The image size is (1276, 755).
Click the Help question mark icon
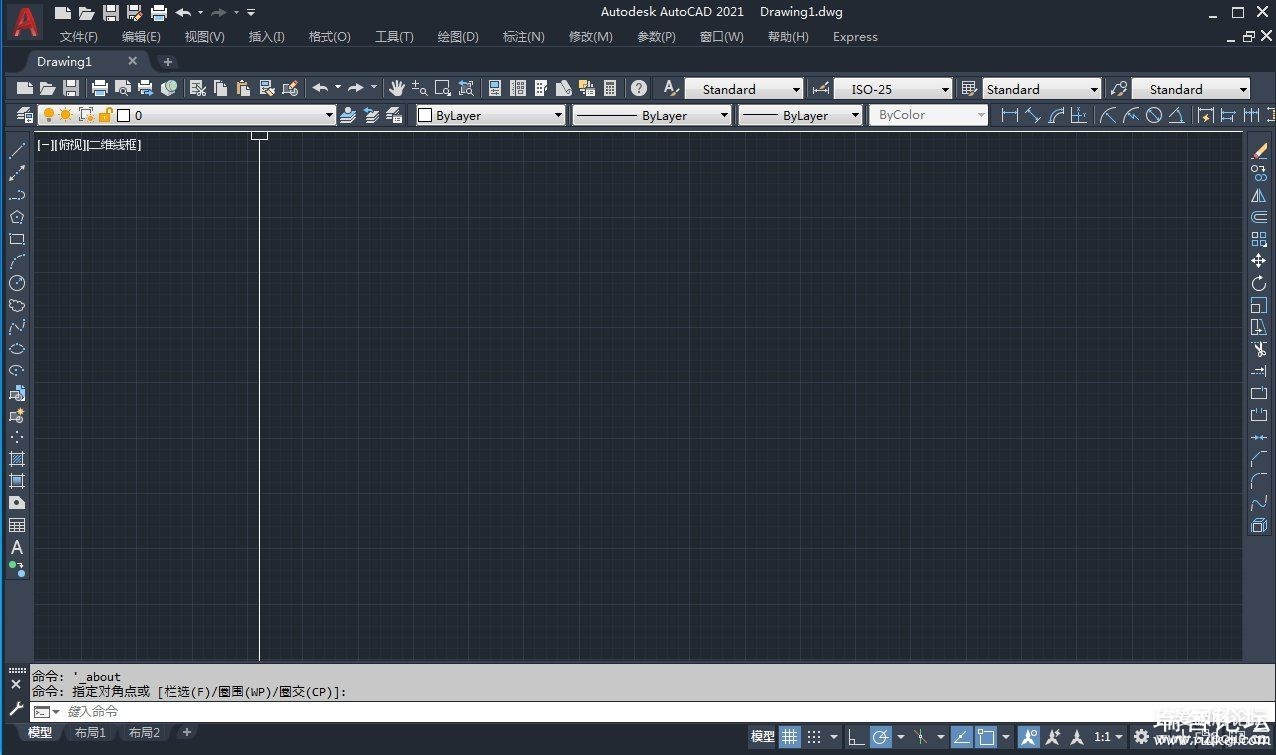pos(639,88)
